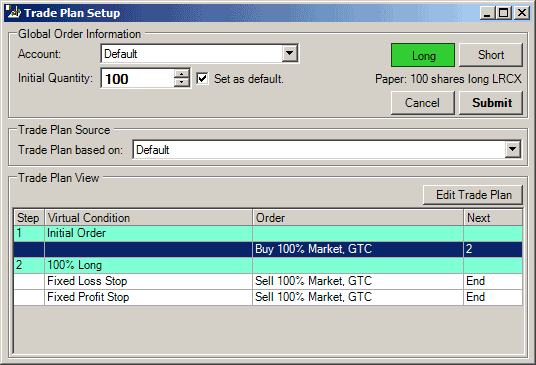Image resolution: width=536 pixels, height=365 pixels.
Task: Click the Paper: 100 shares long LRCX text
Action: (x=448, y=79)
